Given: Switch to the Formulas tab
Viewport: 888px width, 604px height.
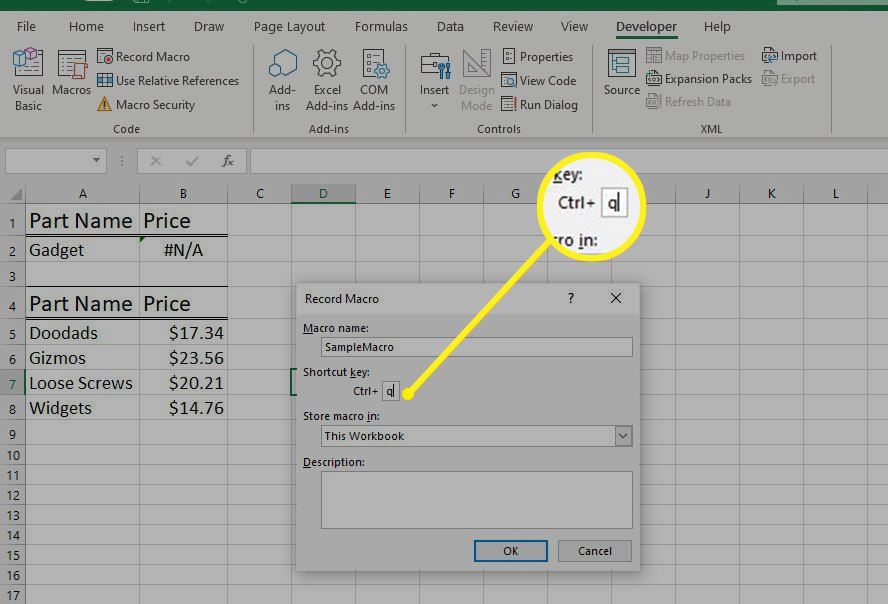Looking at the screenshot, I should pyautogui.click(x=381, y=27).
